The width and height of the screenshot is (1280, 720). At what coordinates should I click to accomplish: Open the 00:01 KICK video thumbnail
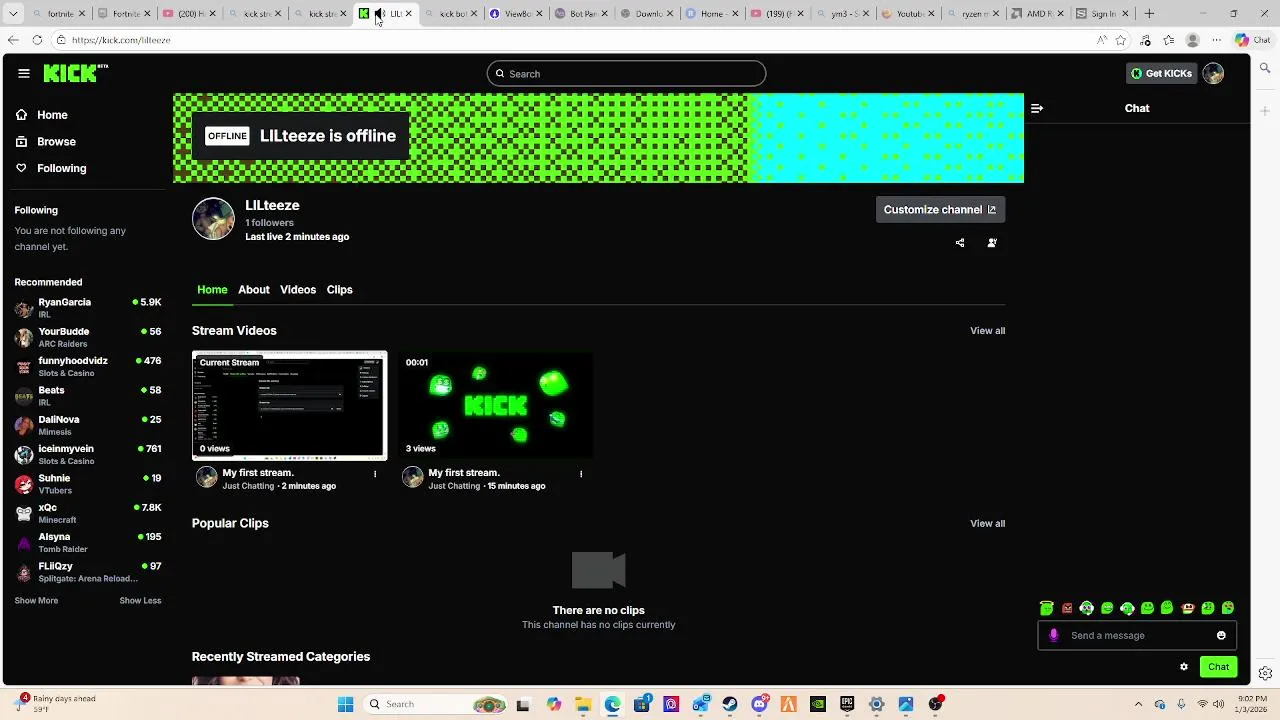tap(496, 405)
